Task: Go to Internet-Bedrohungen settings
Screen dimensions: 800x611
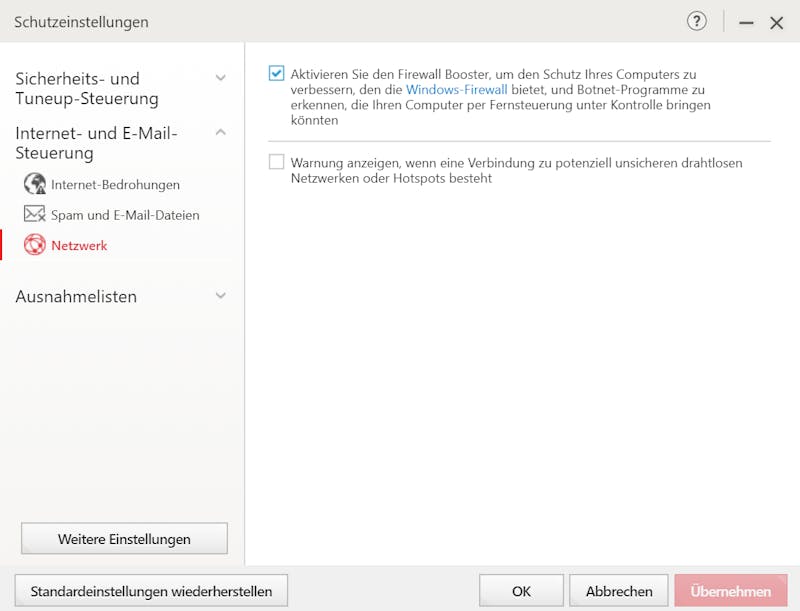Action: pyautogui.click(x=115, y=185)
